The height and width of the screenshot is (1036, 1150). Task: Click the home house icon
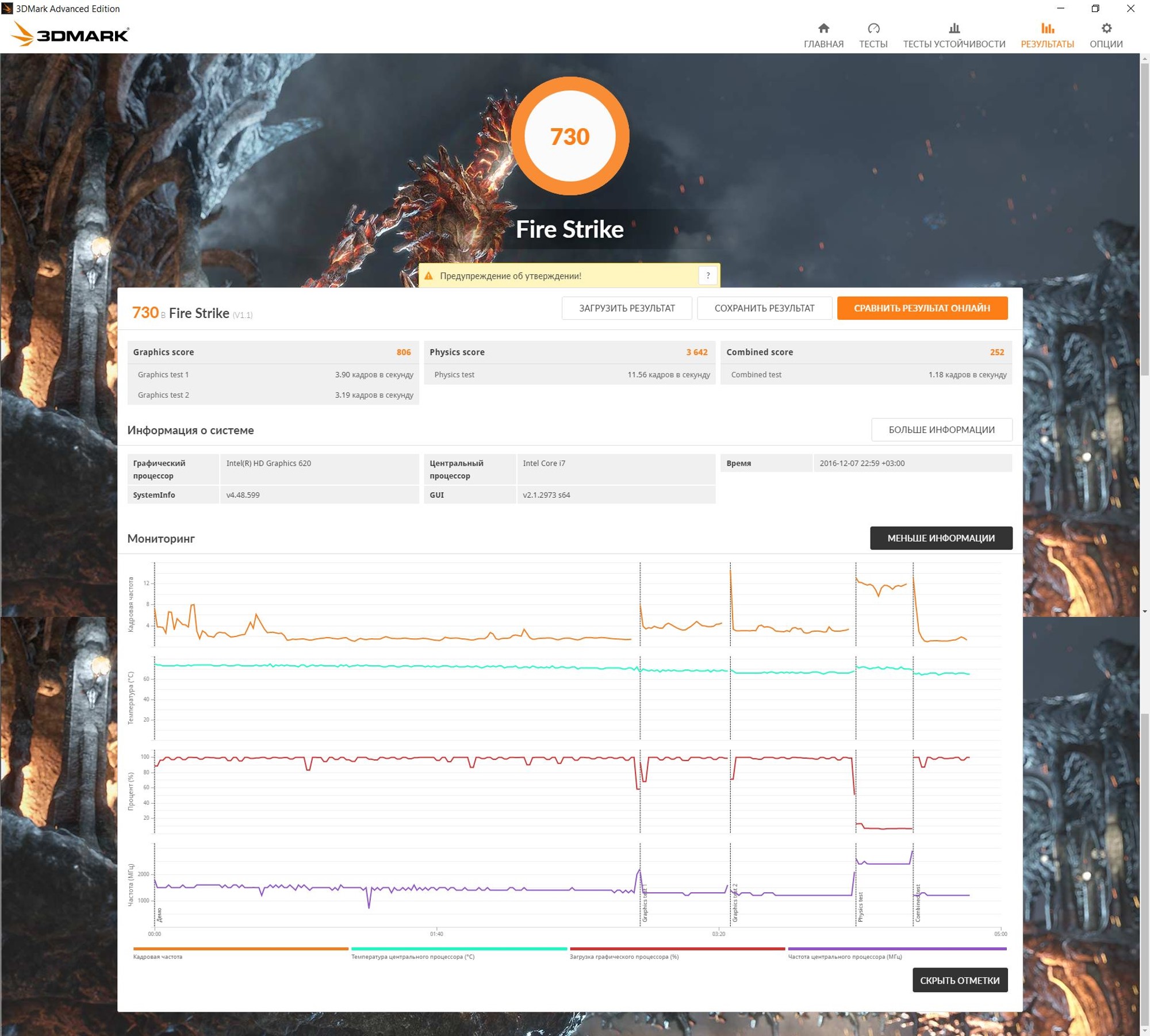click(823, 28)
